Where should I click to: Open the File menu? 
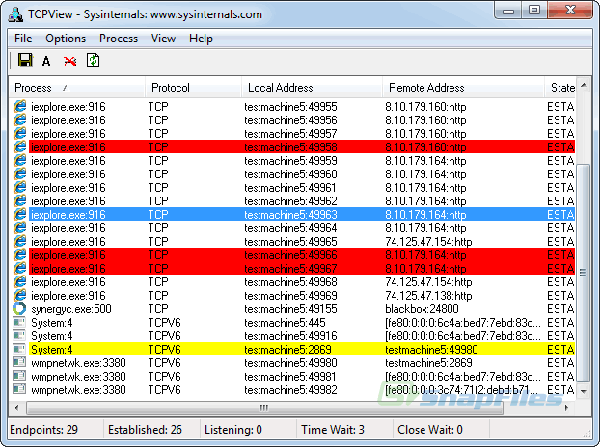tap(23, 38)
